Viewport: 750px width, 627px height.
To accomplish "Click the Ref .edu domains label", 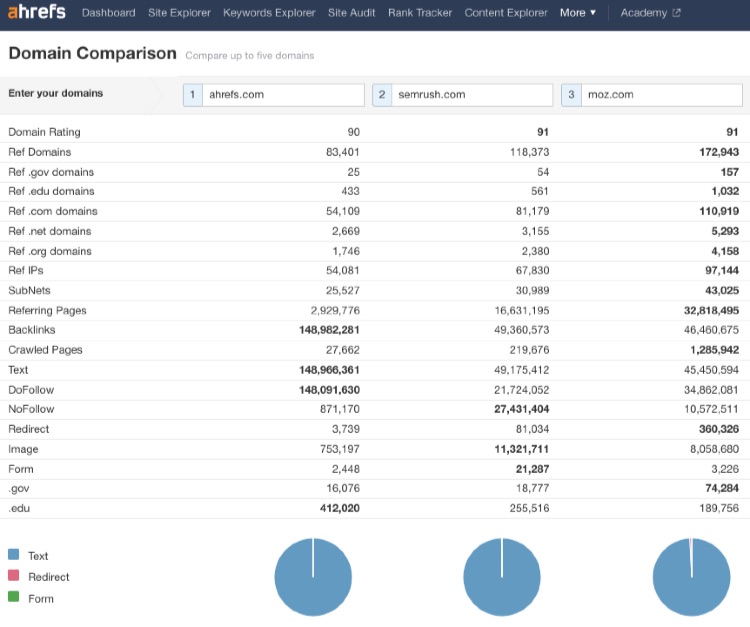I will click(51, 191).
